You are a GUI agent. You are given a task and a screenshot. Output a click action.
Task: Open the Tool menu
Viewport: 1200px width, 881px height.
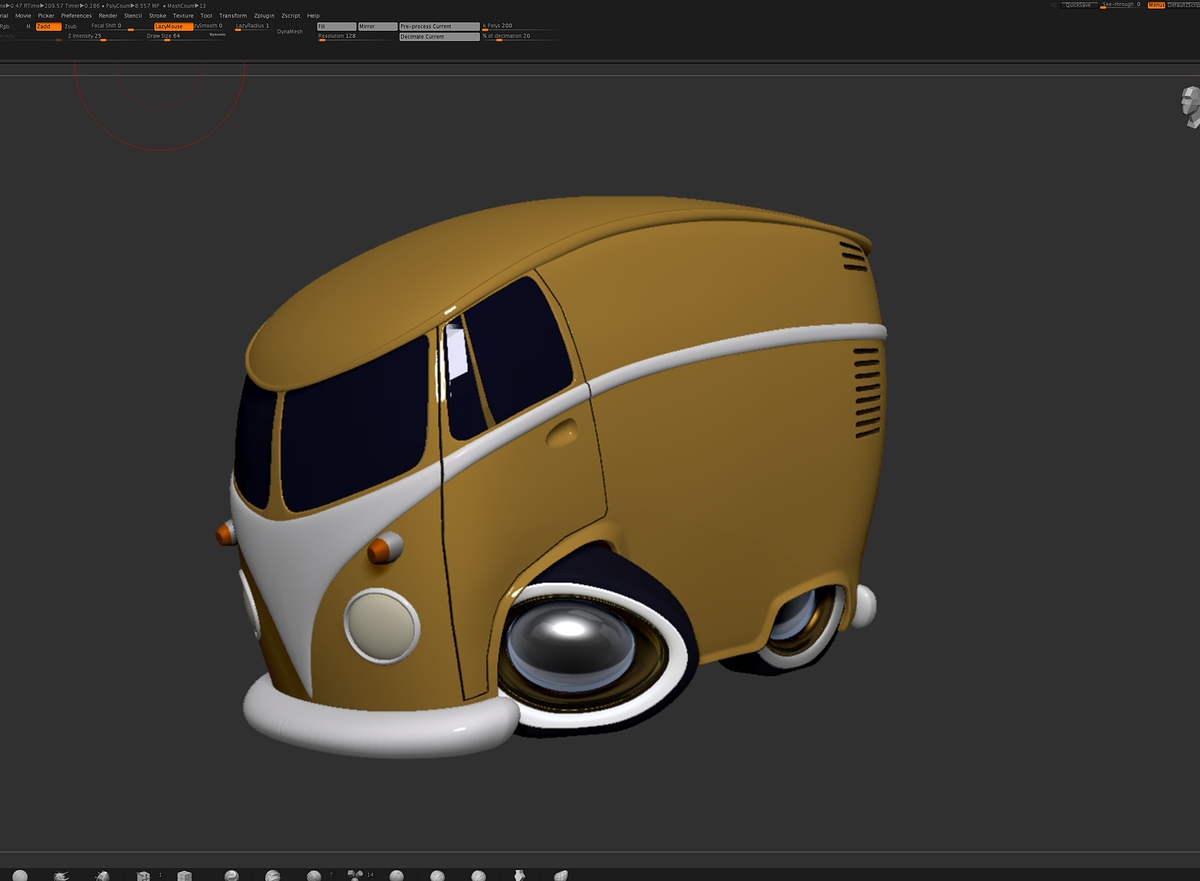pyautogui.click(x=206, y=16)
